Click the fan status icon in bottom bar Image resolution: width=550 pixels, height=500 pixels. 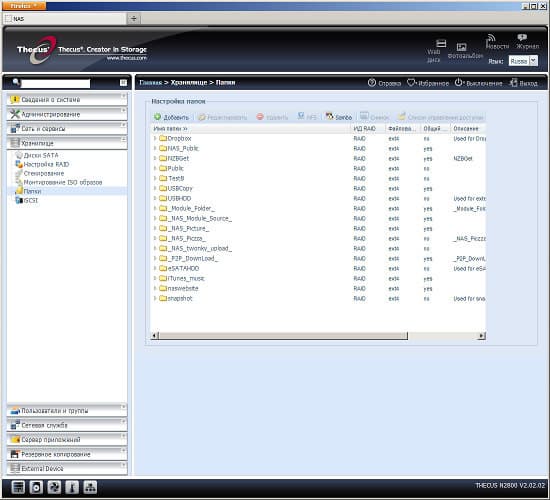[x=54, y=487]
